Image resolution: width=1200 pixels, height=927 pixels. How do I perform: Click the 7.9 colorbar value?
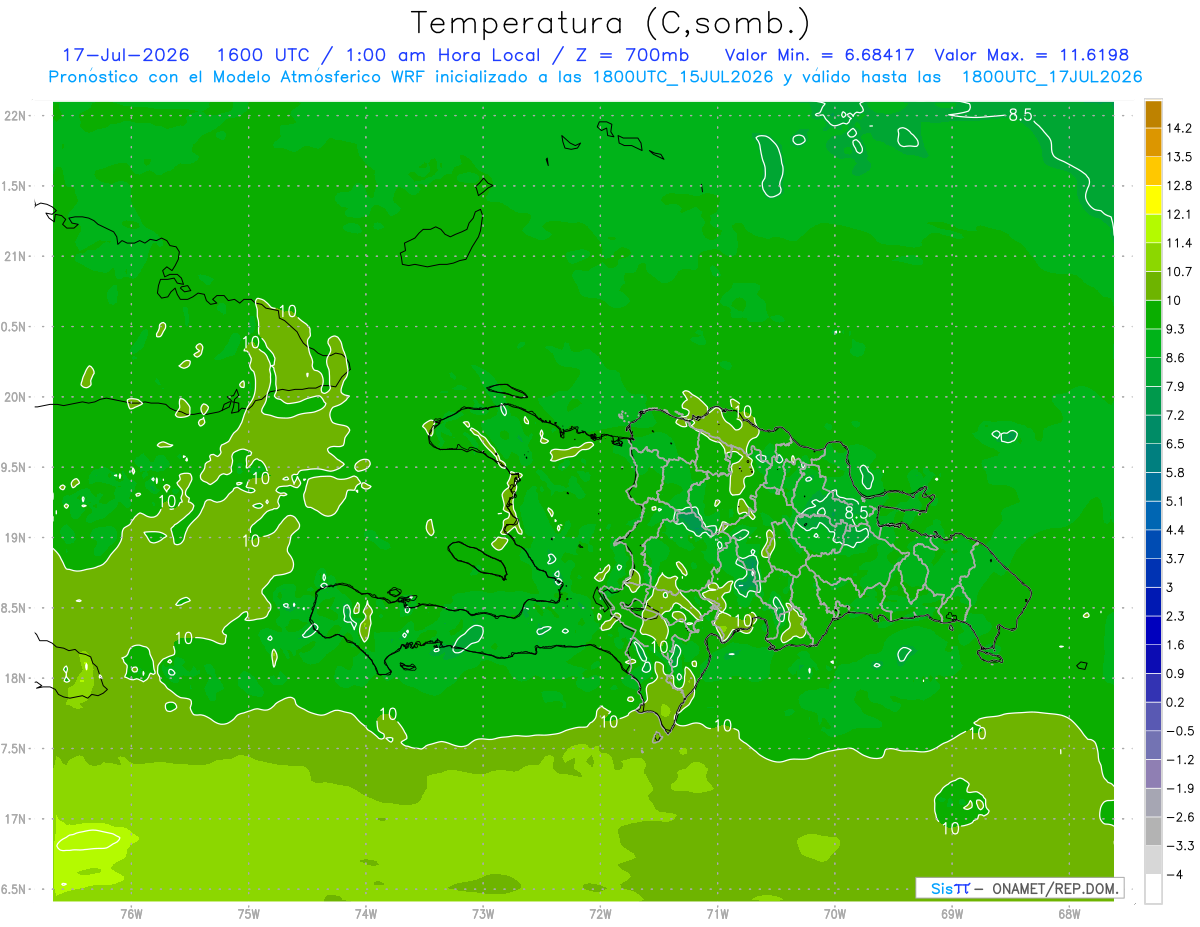pyautogui.click(x=1176, y=386)
